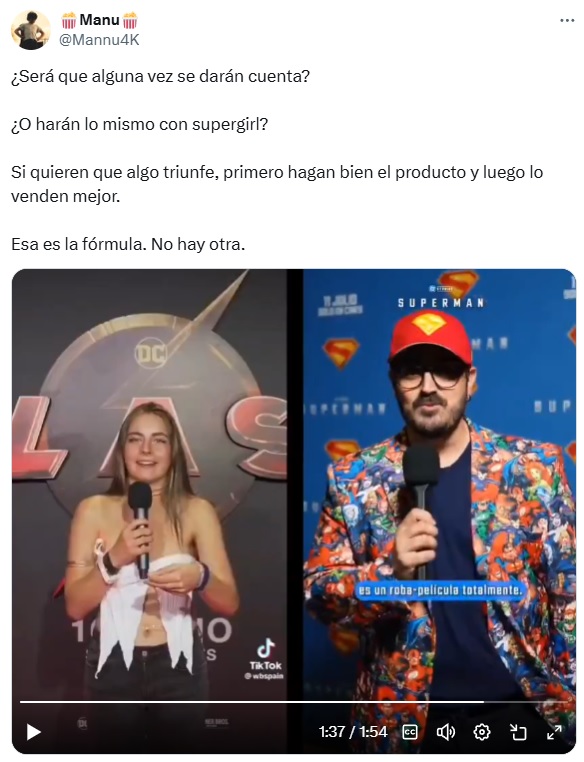The height and width of the screenshot is (762, 584).
Task: Toggle picture-in-picture mode icon
Action: 518,732
